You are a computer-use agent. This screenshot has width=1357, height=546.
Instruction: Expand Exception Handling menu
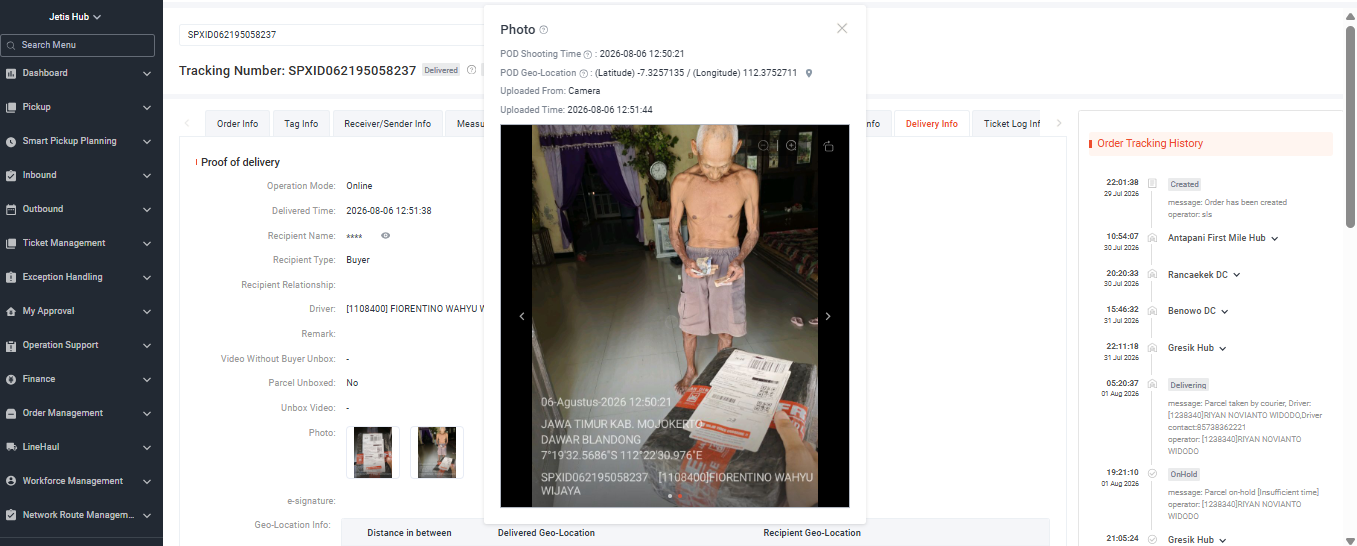click(147, 278)
